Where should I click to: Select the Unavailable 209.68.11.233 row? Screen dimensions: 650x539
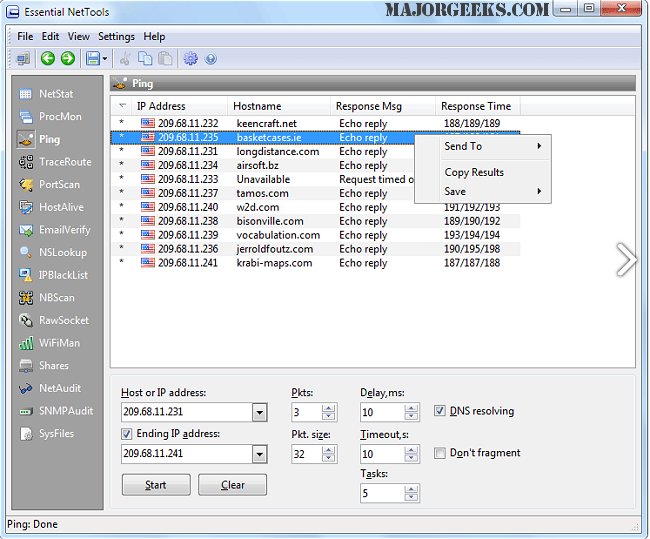(x=263, y=179)
